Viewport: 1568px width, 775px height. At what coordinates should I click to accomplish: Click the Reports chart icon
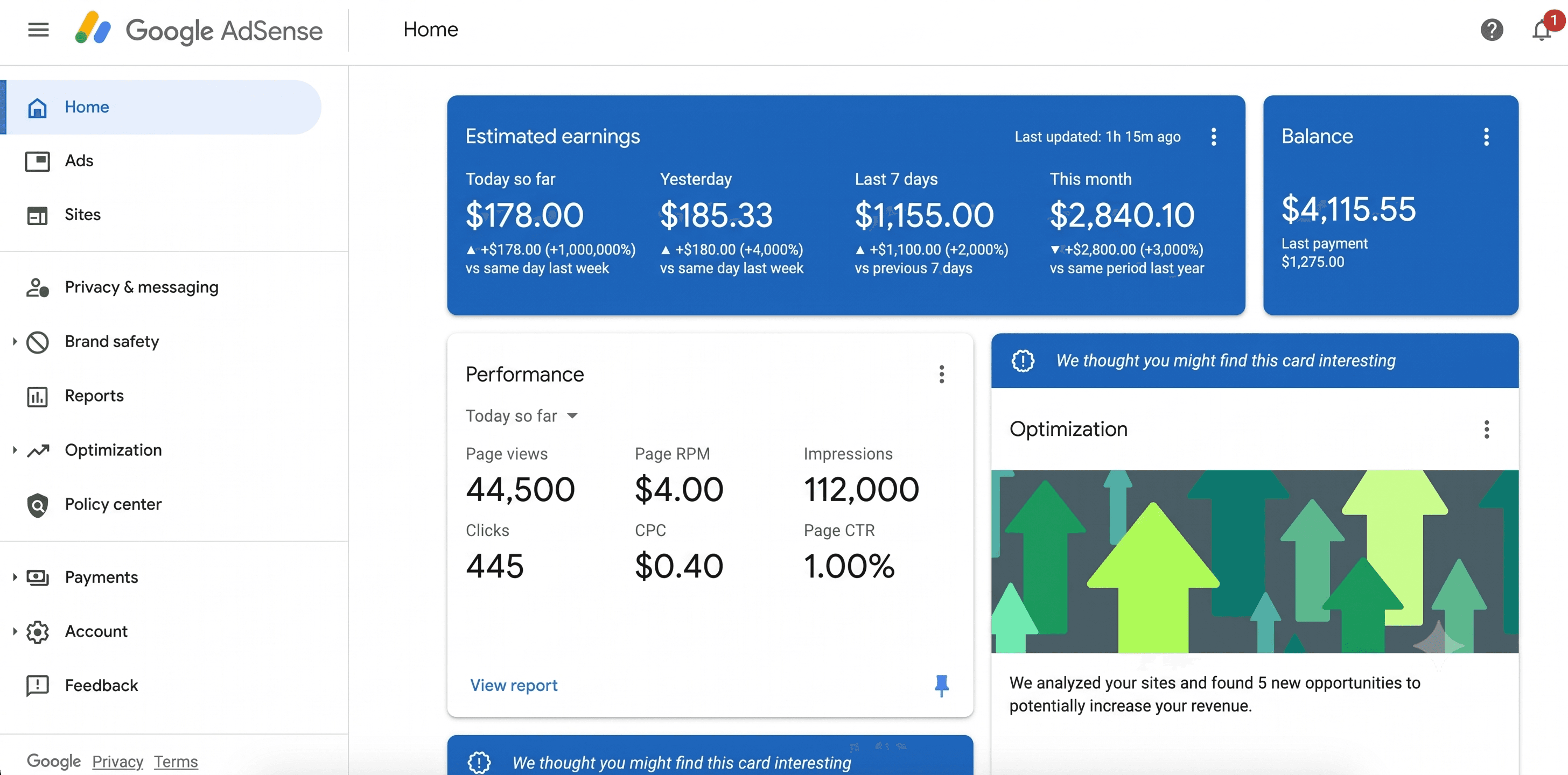point(38,397)
